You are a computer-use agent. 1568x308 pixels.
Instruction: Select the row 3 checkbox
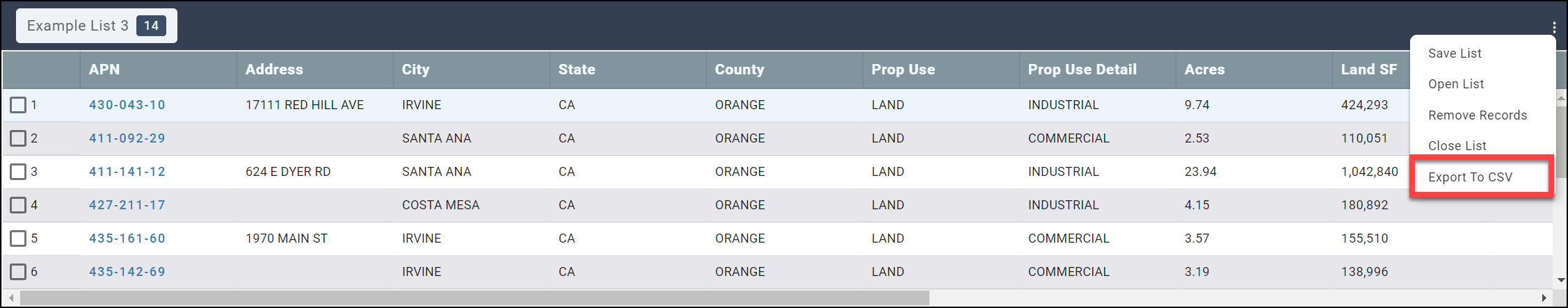click(18, 172)
